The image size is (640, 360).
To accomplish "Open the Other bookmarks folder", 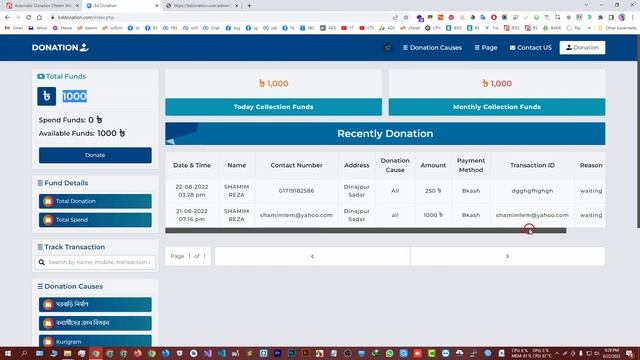I will click(617, 28).
